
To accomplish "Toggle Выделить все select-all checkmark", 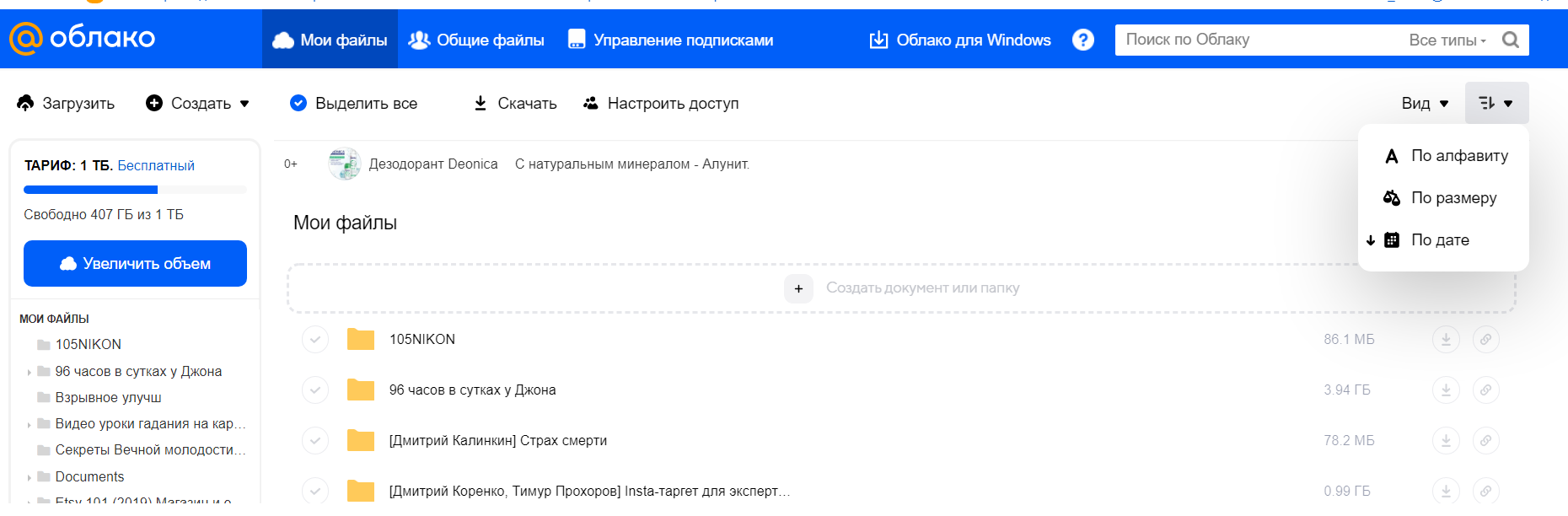I will click(298, 103).
